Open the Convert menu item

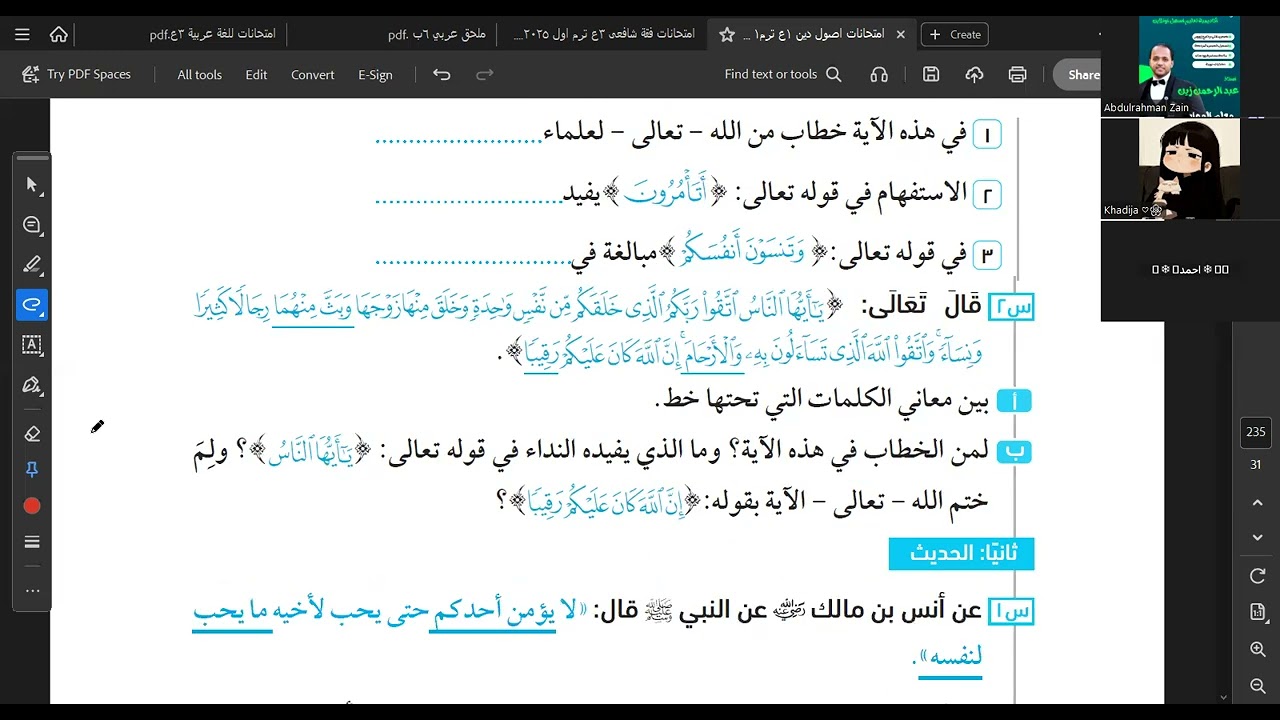[x=313, y=74]
